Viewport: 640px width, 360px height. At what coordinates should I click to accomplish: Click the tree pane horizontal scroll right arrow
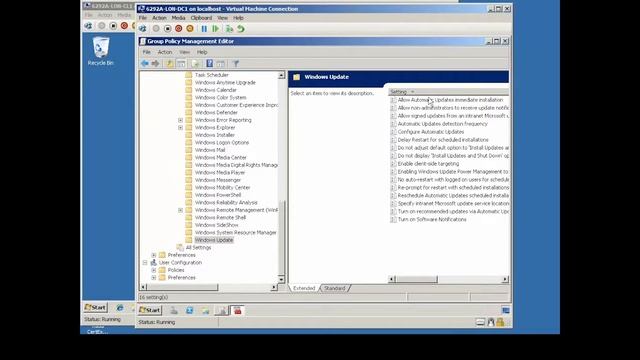tap(274, 287)
